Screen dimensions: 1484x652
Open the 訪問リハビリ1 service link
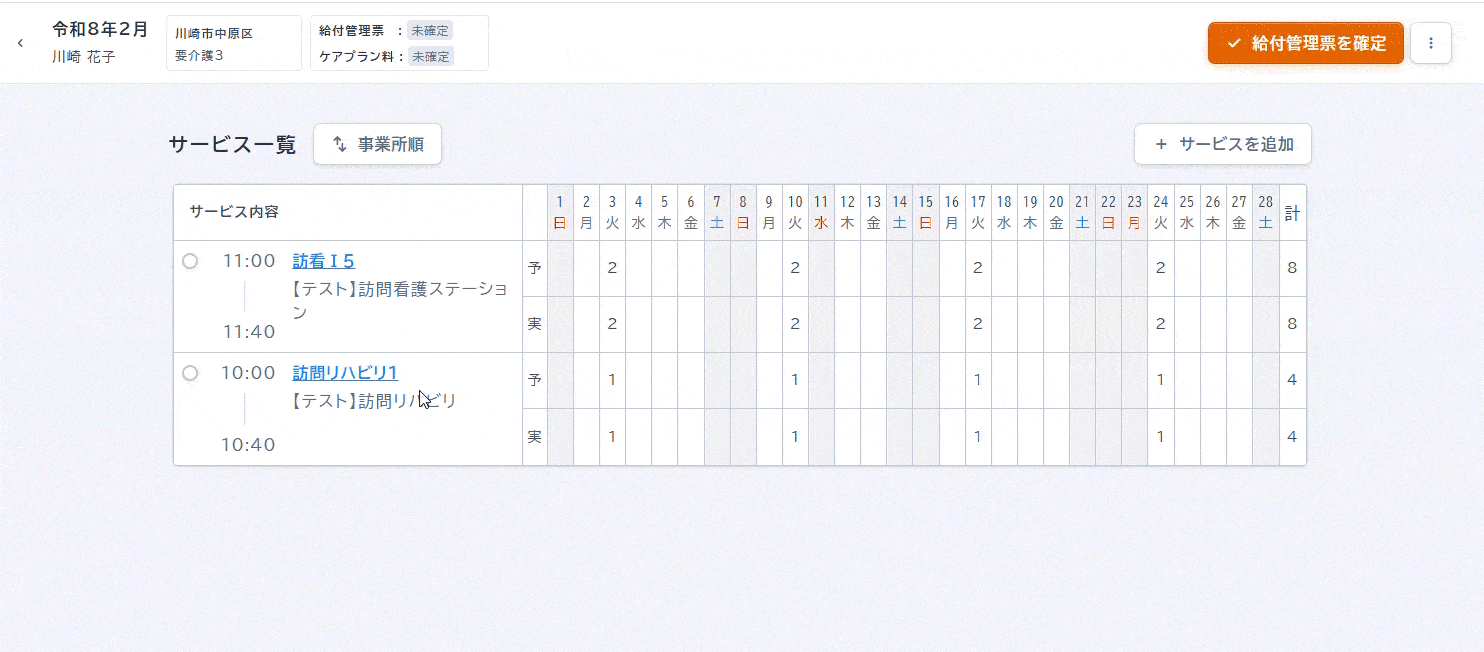coord(345,373)
